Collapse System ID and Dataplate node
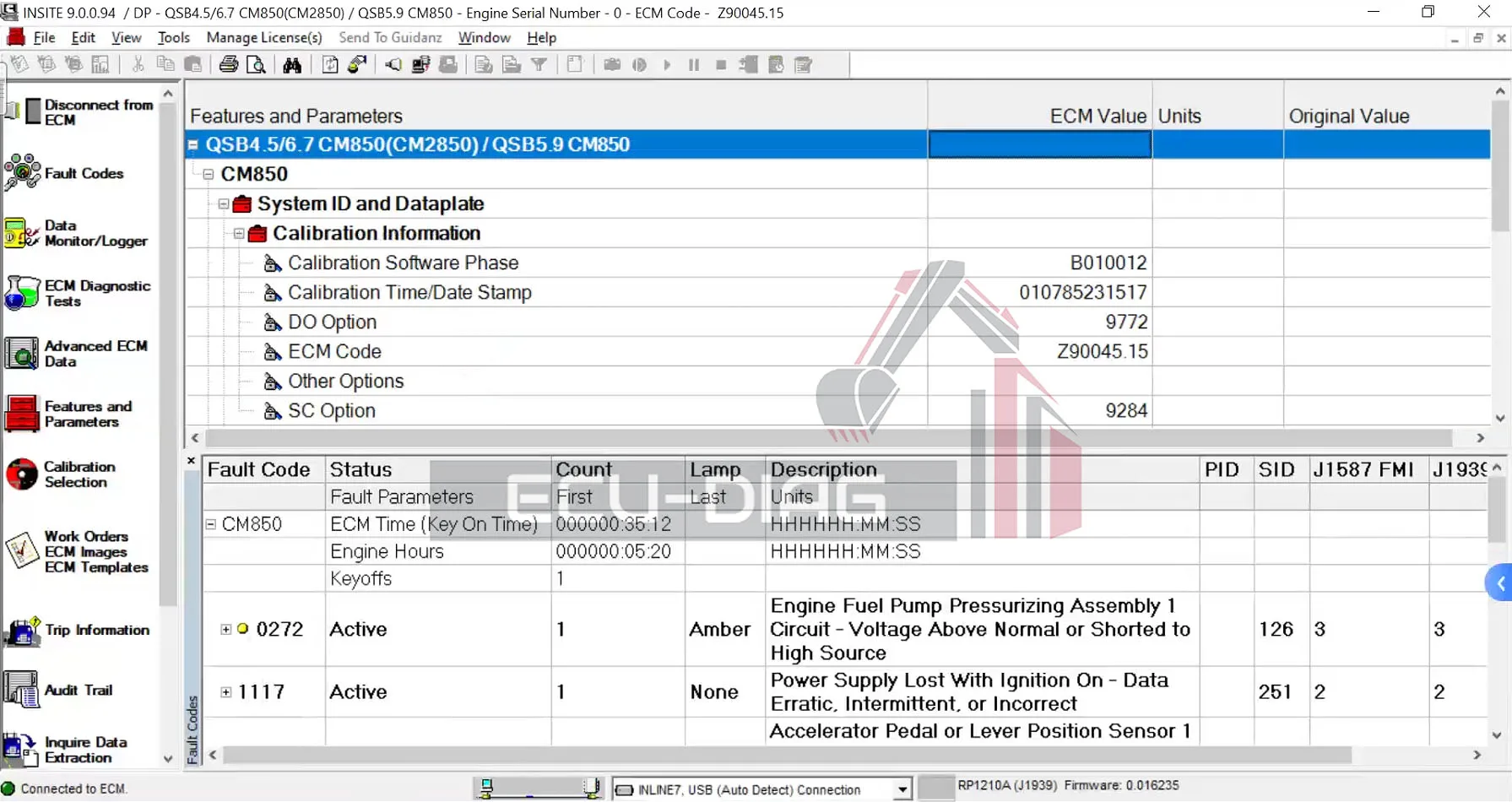This screenshot has height=802, width=1512. pyautogui.click(x=224, y=204)
